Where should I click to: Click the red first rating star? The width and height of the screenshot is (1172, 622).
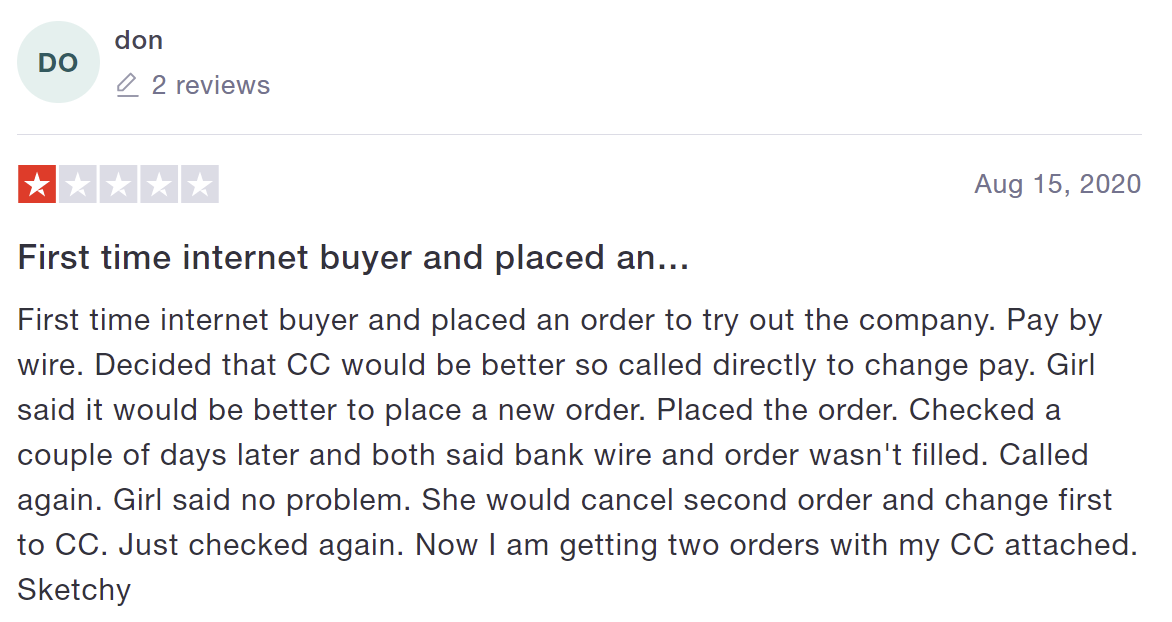point(37,184)
